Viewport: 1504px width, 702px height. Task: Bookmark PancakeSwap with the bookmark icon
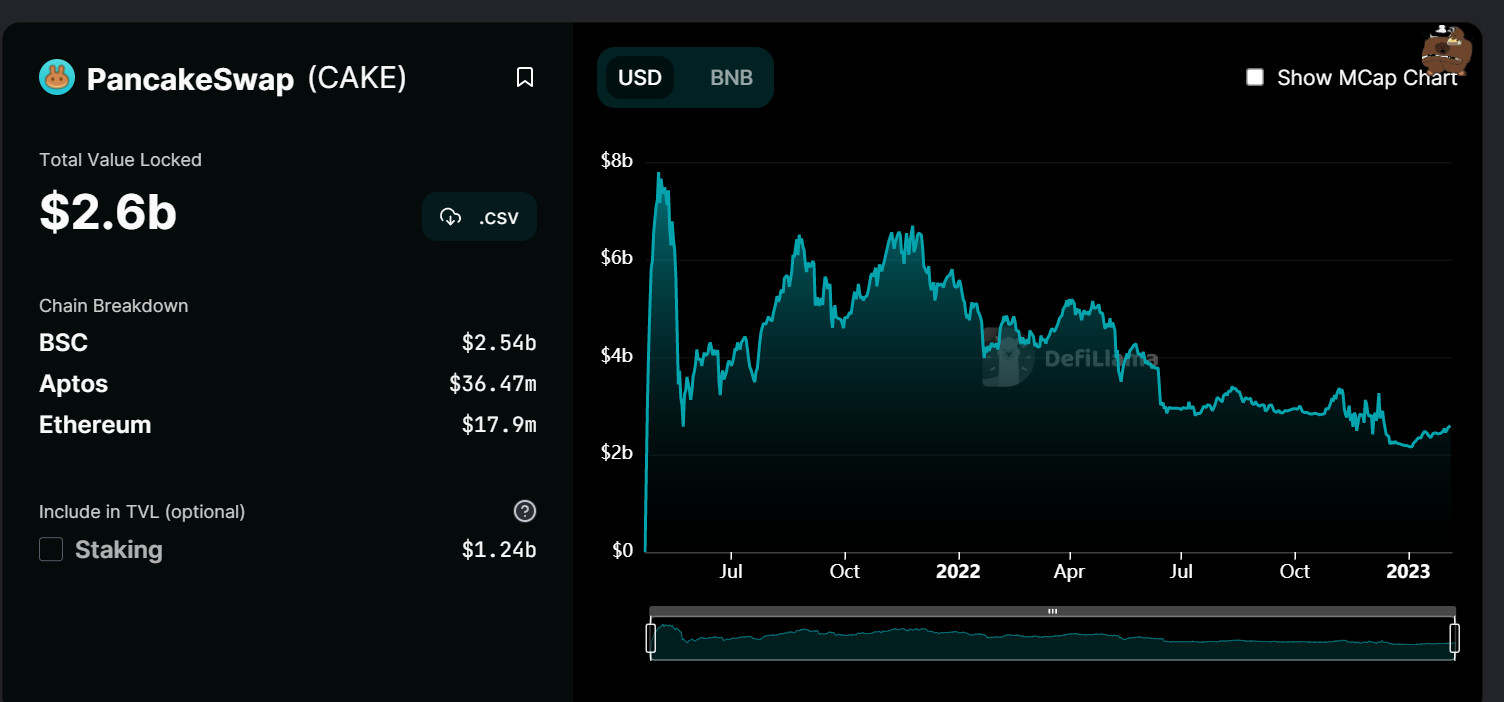click(x=525, y=78)
